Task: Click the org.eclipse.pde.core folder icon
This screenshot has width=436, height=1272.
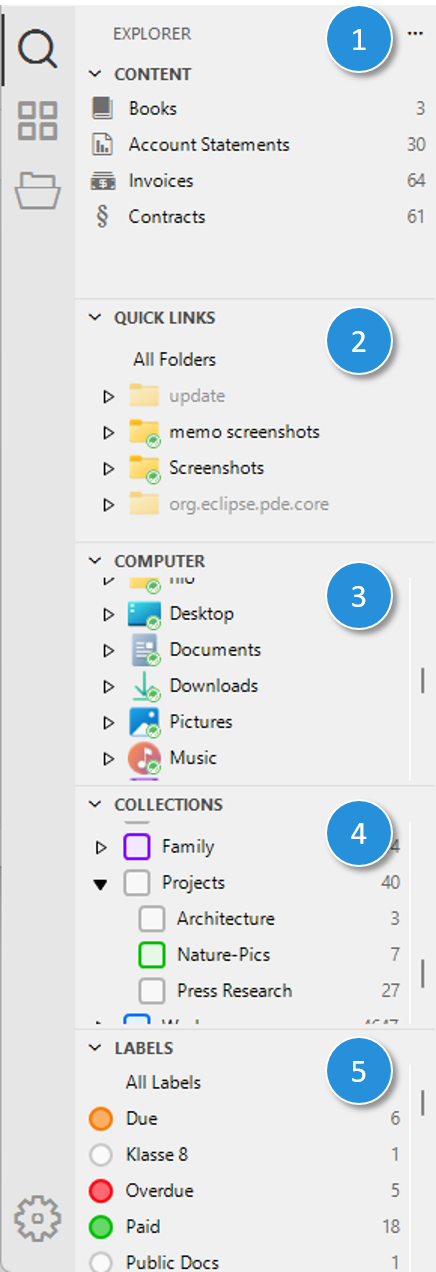Action: pyautogui.click(x=145, y=504)
